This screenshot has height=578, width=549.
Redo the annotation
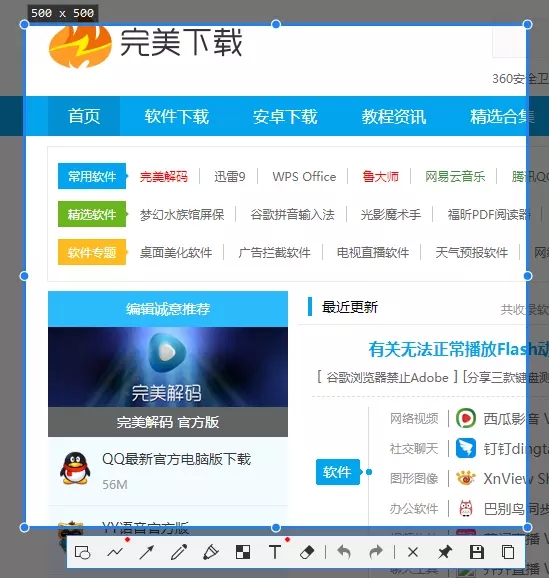coord(376,552)
